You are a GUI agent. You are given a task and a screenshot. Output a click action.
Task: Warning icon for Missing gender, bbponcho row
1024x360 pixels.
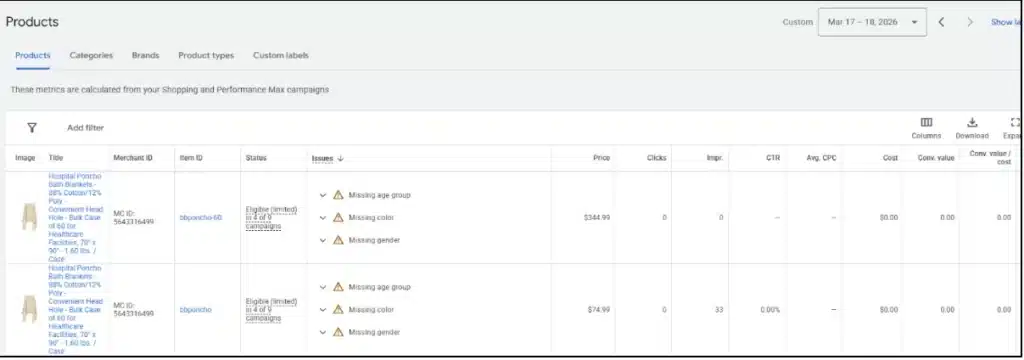point(338,332)
